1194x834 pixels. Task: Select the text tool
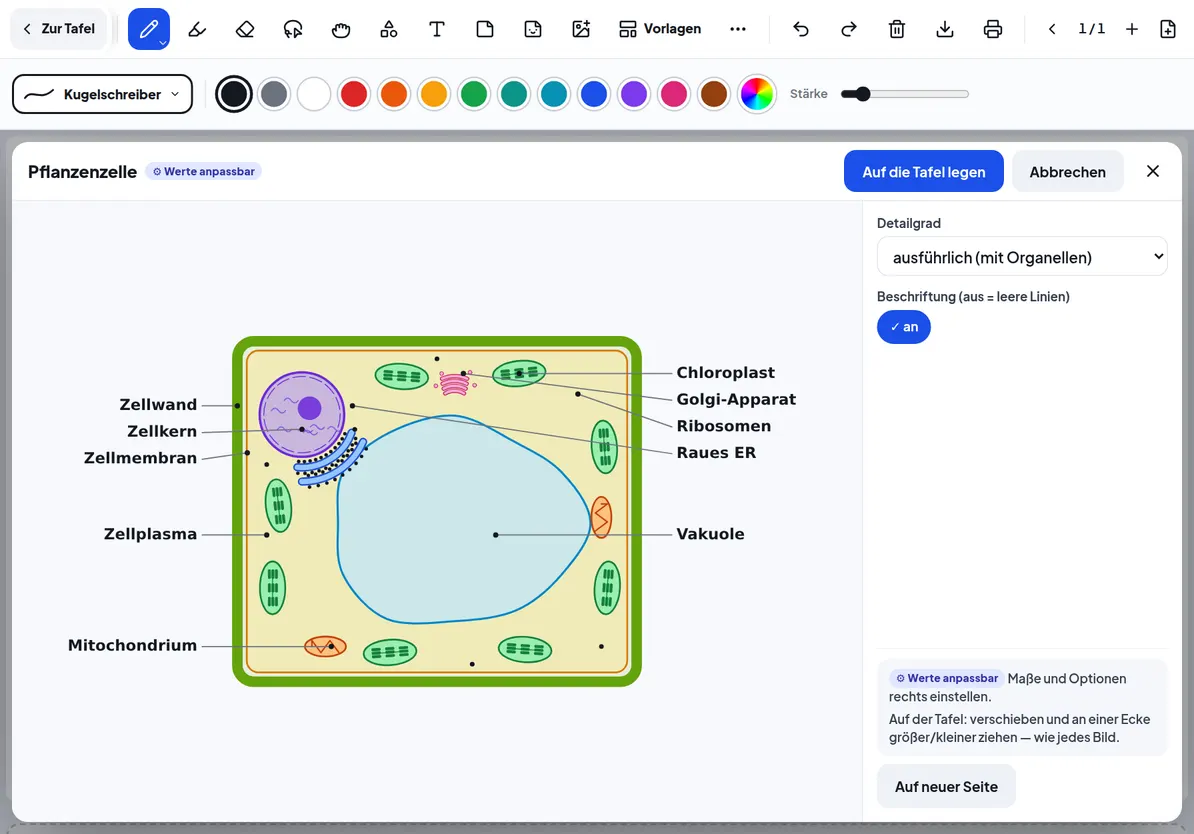[x=437, y=29]
